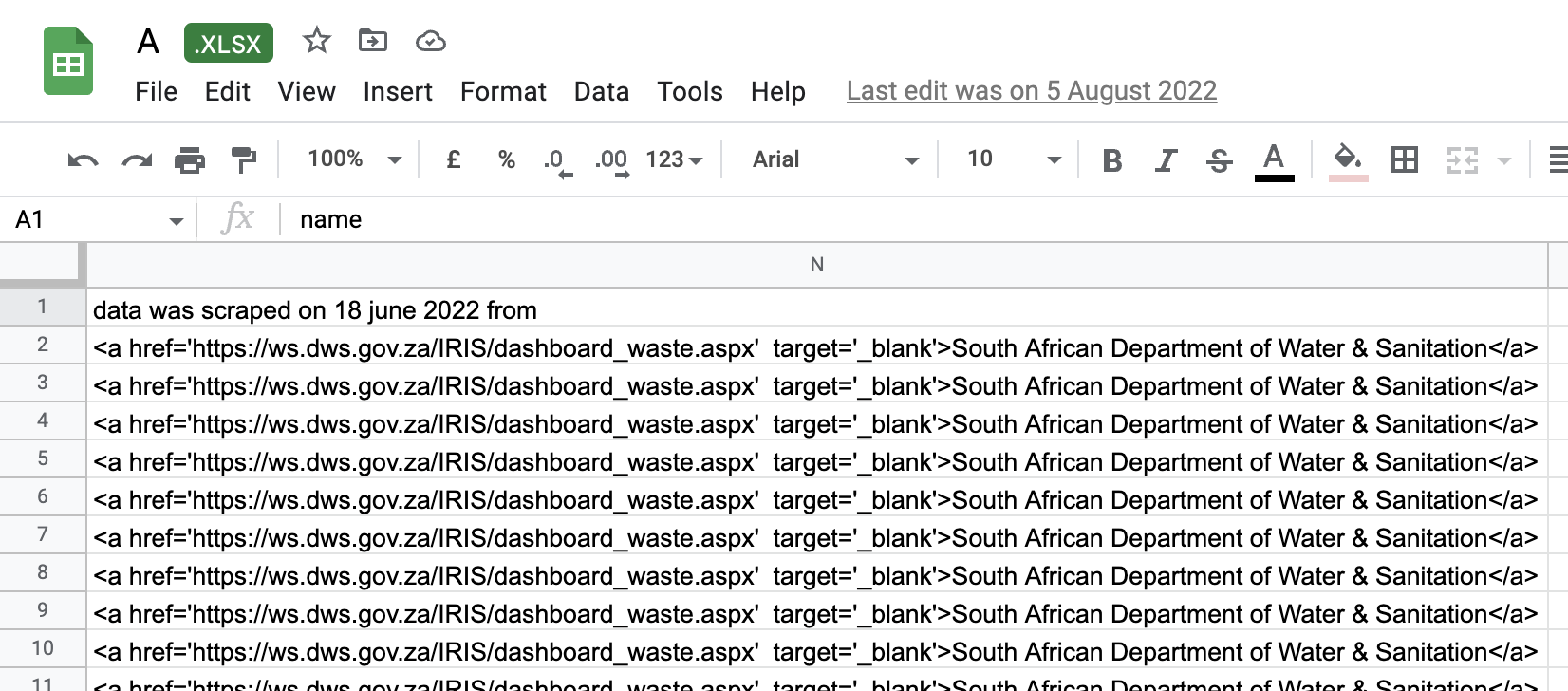Open the Insert menu

[x=398, y=91]
